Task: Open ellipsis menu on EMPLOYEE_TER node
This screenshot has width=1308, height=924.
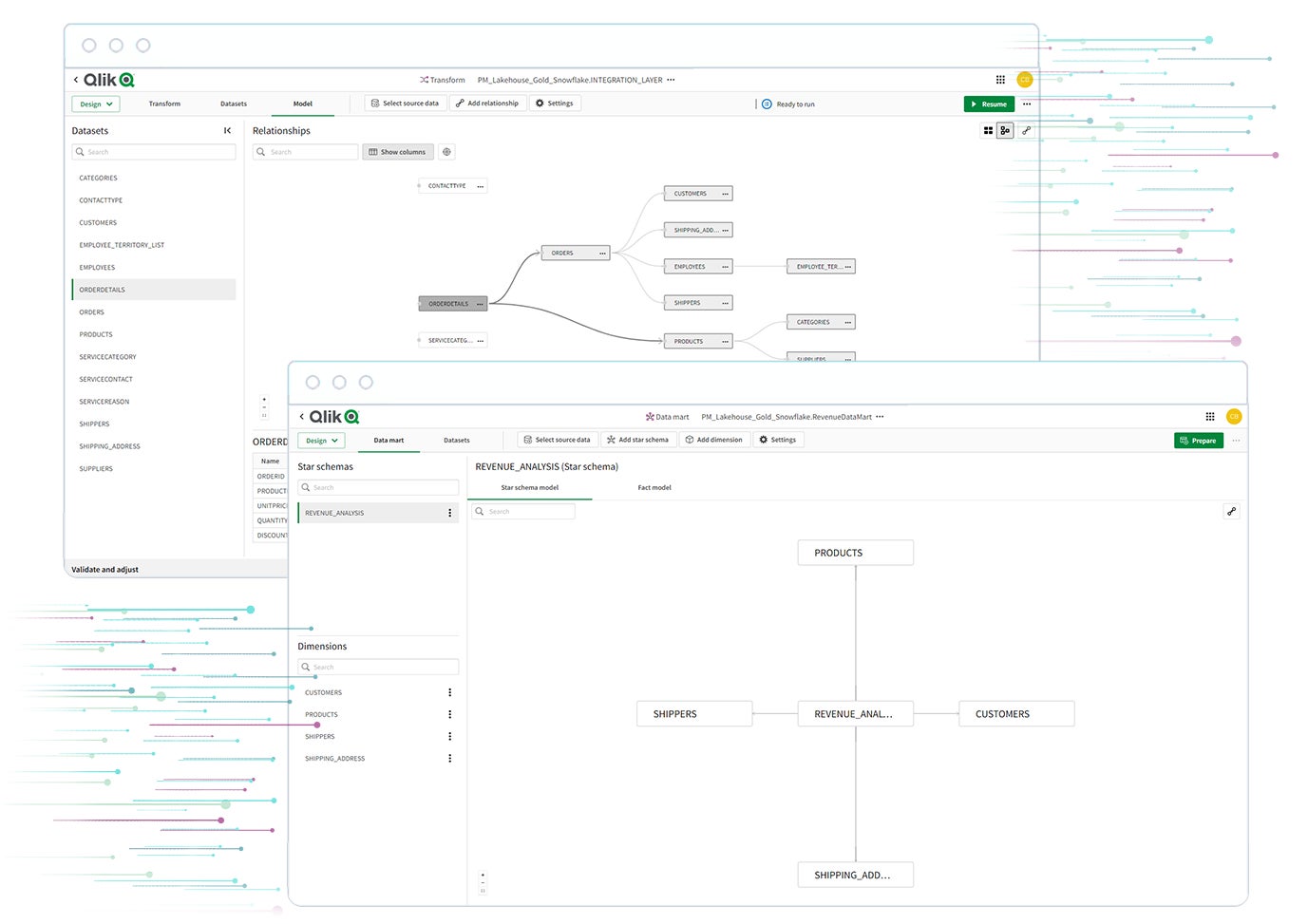Action: coord(847,267)
